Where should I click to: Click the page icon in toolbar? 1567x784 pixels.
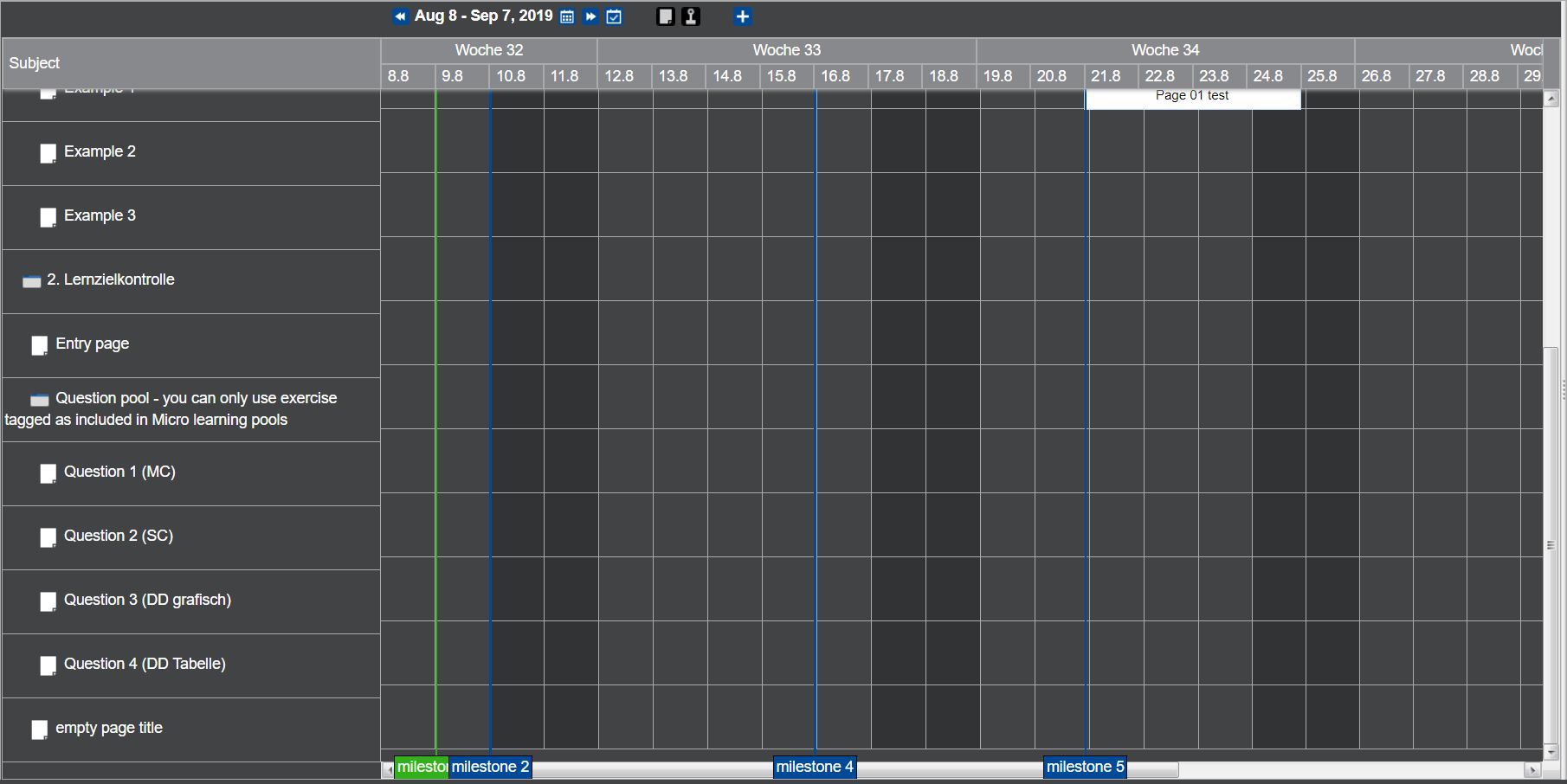tap(665, 16)
